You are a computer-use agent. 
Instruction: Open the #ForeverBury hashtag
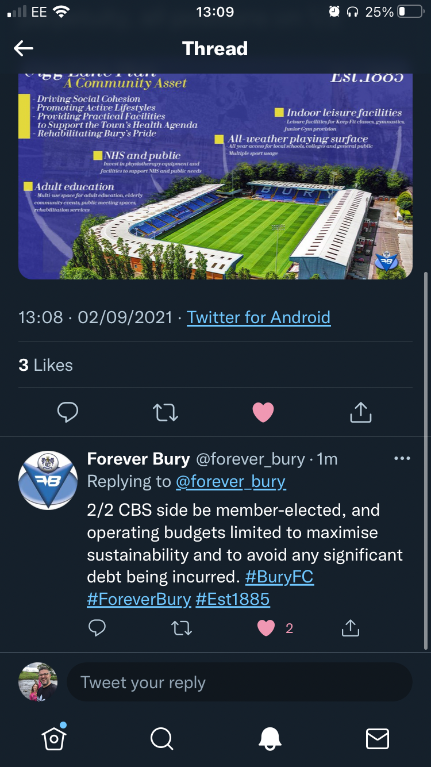point(139,600)
